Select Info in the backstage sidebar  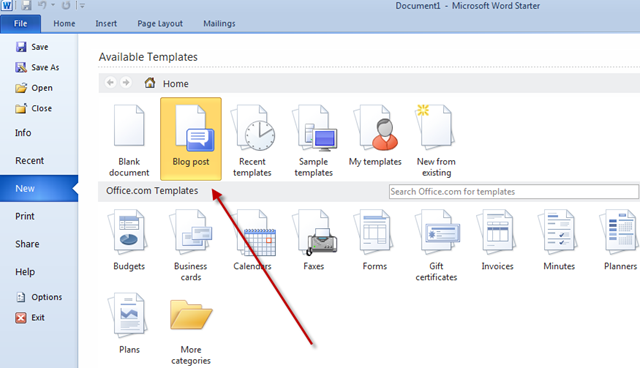(23, 133)
